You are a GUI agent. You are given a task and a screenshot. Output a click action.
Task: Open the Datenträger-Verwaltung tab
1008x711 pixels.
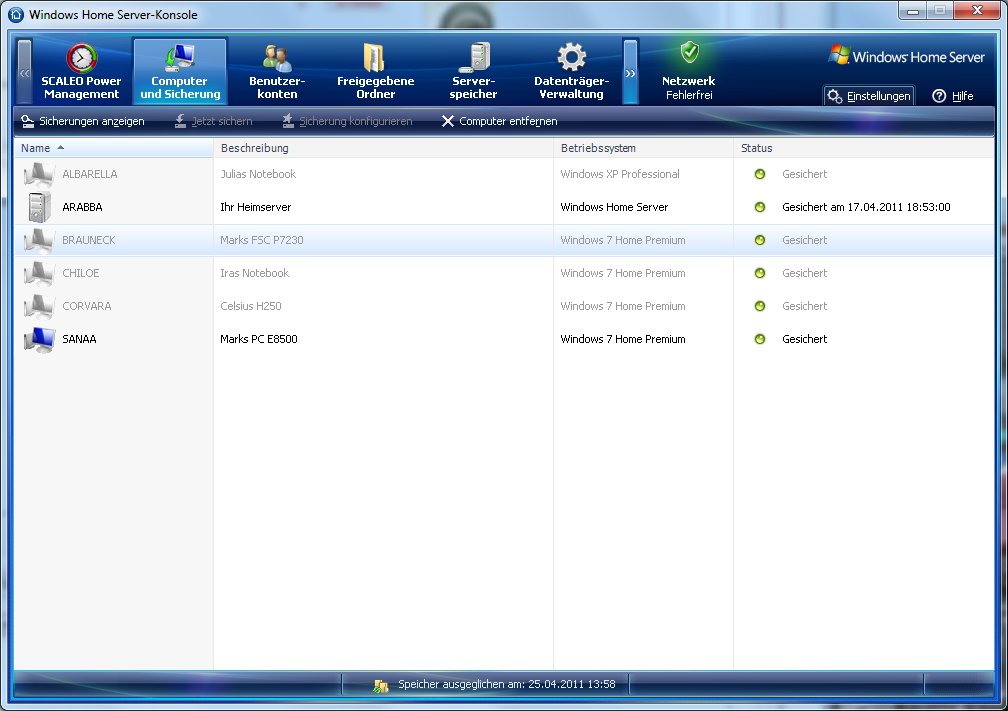coord(571,71)
